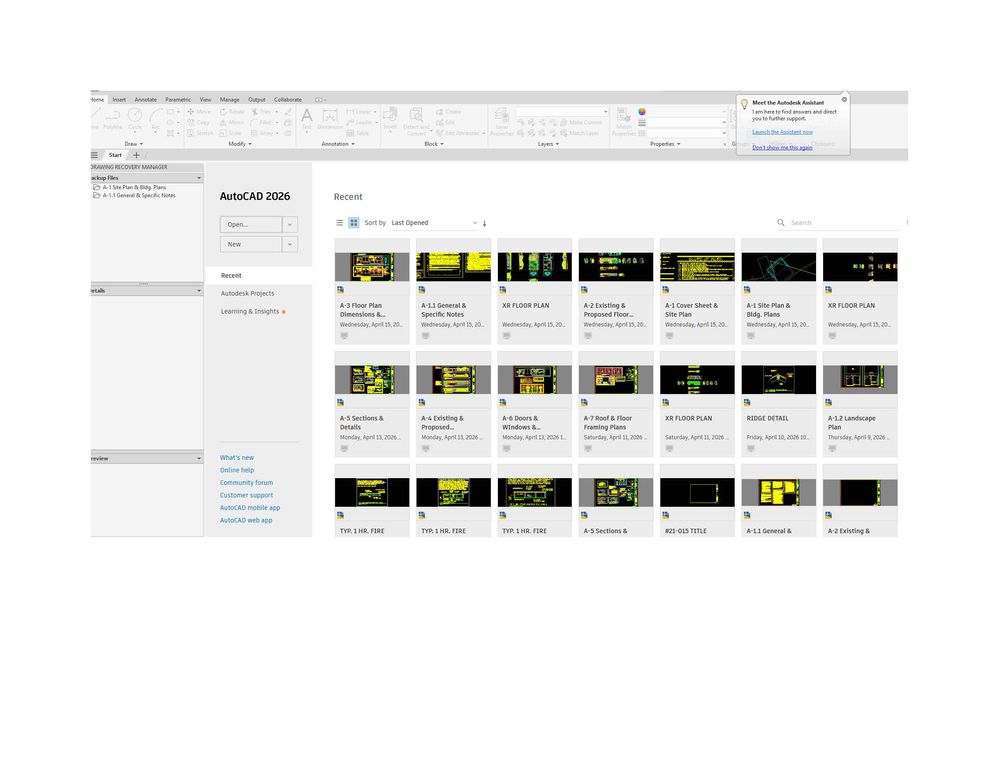Activate the Copy modify tool

point(199,122)
